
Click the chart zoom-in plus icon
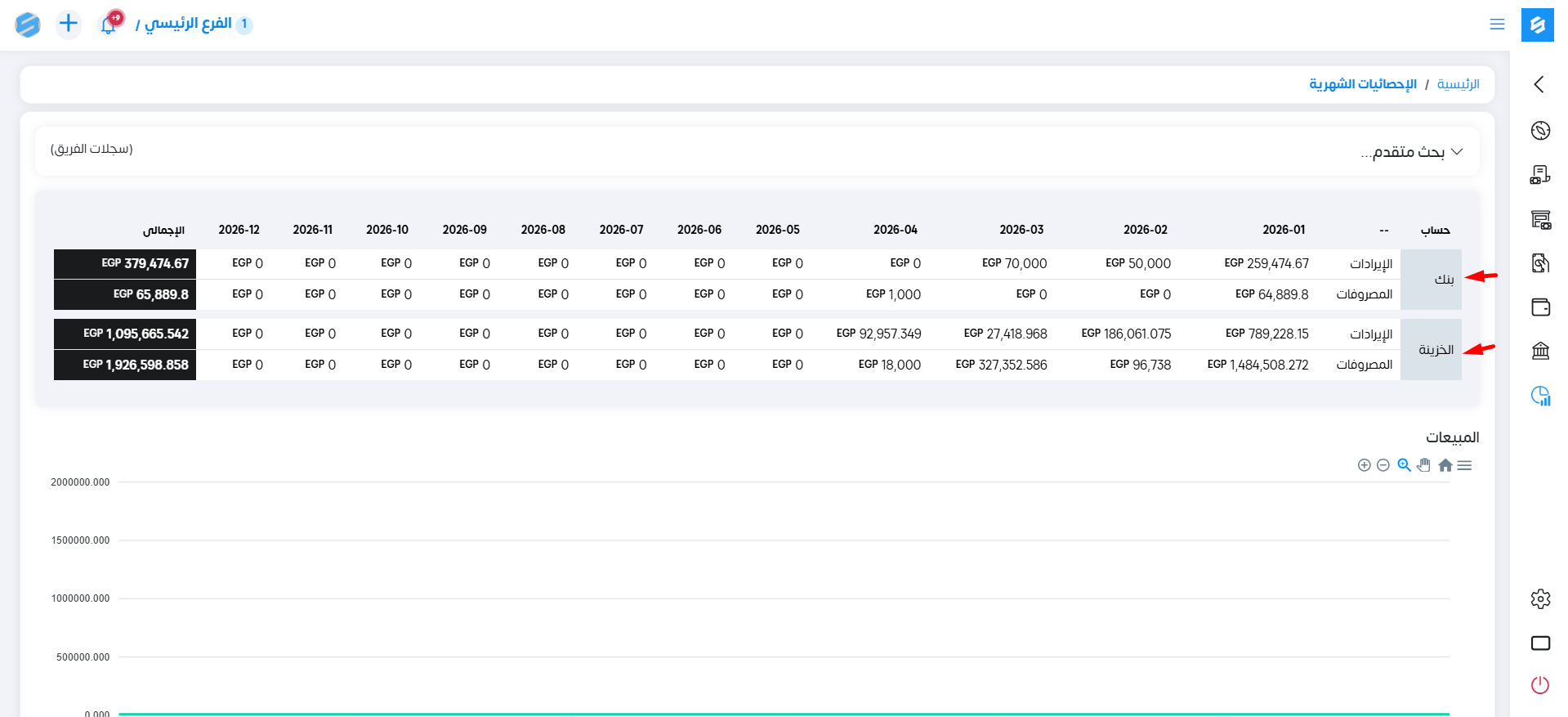tap(1364, 465)
